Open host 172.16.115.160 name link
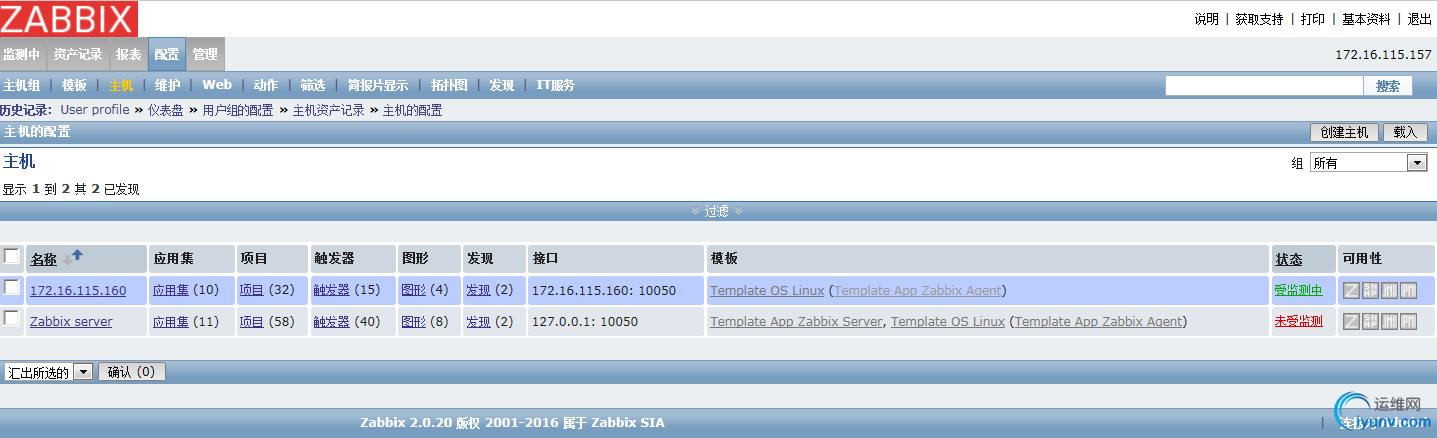The image size is (1437, 438). pos(78,291)
